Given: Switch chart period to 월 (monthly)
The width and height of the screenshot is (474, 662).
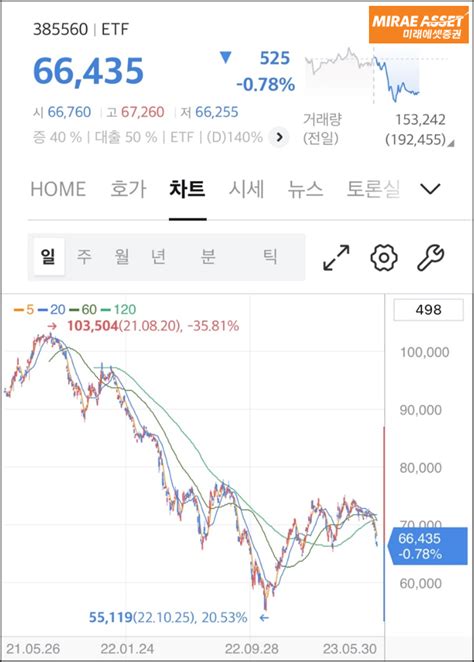Looking at the screenshot, I should coord(122,257).
